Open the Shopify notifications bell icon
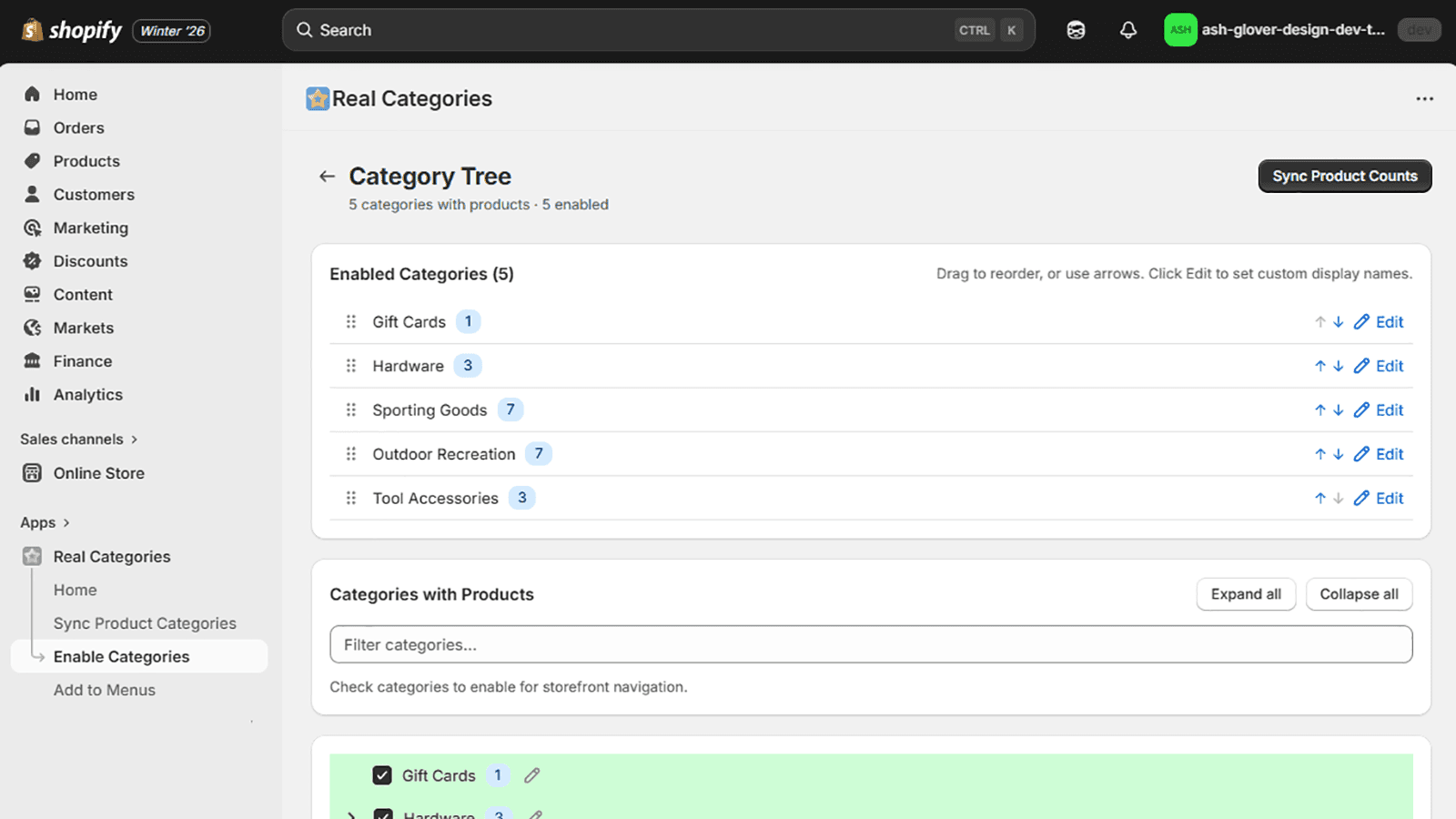 [1128, 30]
